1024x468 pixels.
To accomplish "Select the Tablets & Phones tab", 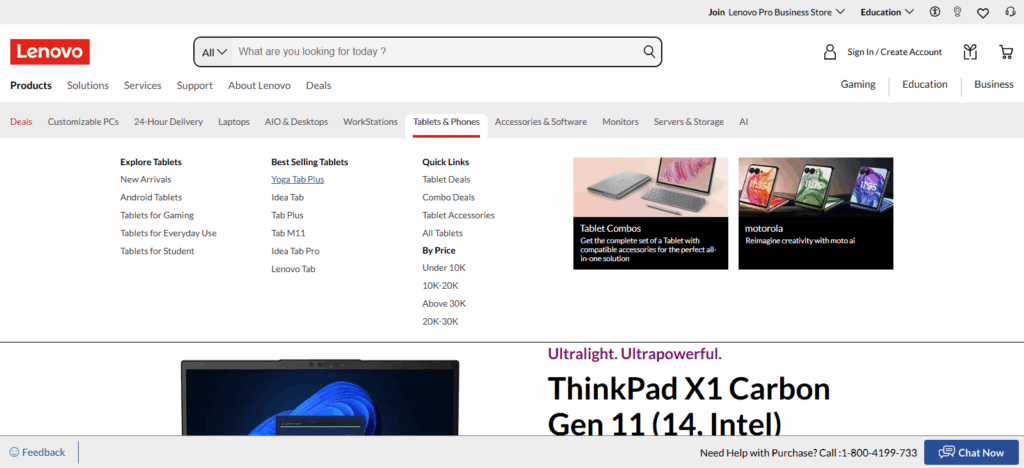I will 446,121.
